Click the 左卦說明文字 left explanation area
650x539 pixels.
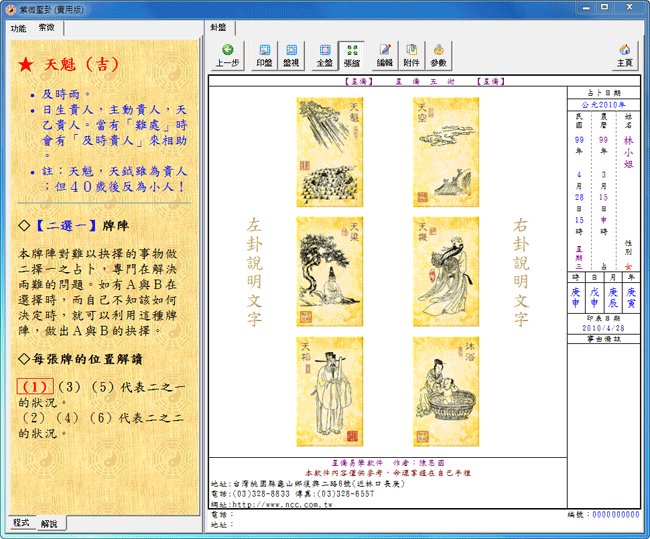click(x=255, y=272)
